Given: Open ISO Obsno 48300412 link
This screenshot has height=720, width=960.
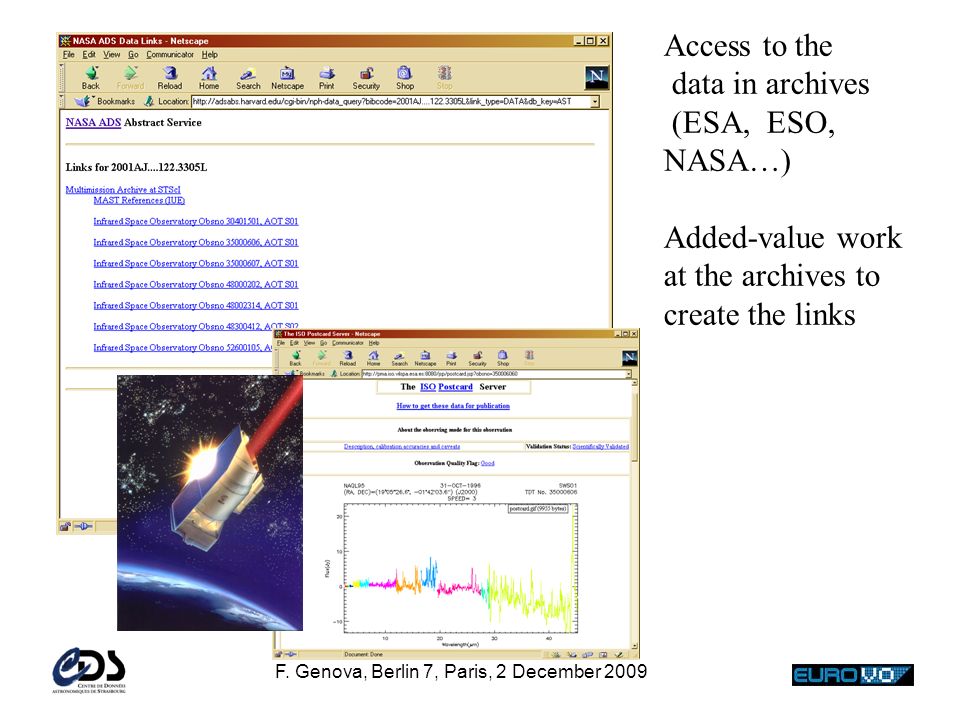Looking at the screenshot, I should (x=196, y=327).
